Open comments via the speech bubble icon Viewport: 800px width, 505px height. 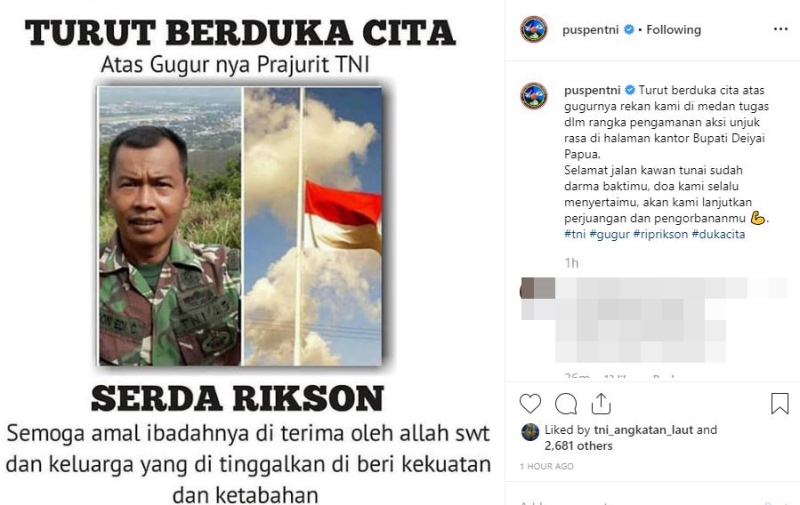click(566, 404)
